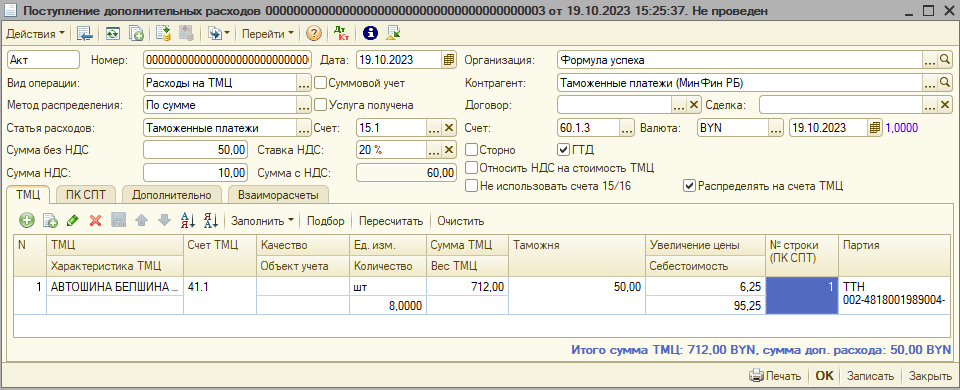Click the Очистить button
960x390 pixels.
pos(460,220)
